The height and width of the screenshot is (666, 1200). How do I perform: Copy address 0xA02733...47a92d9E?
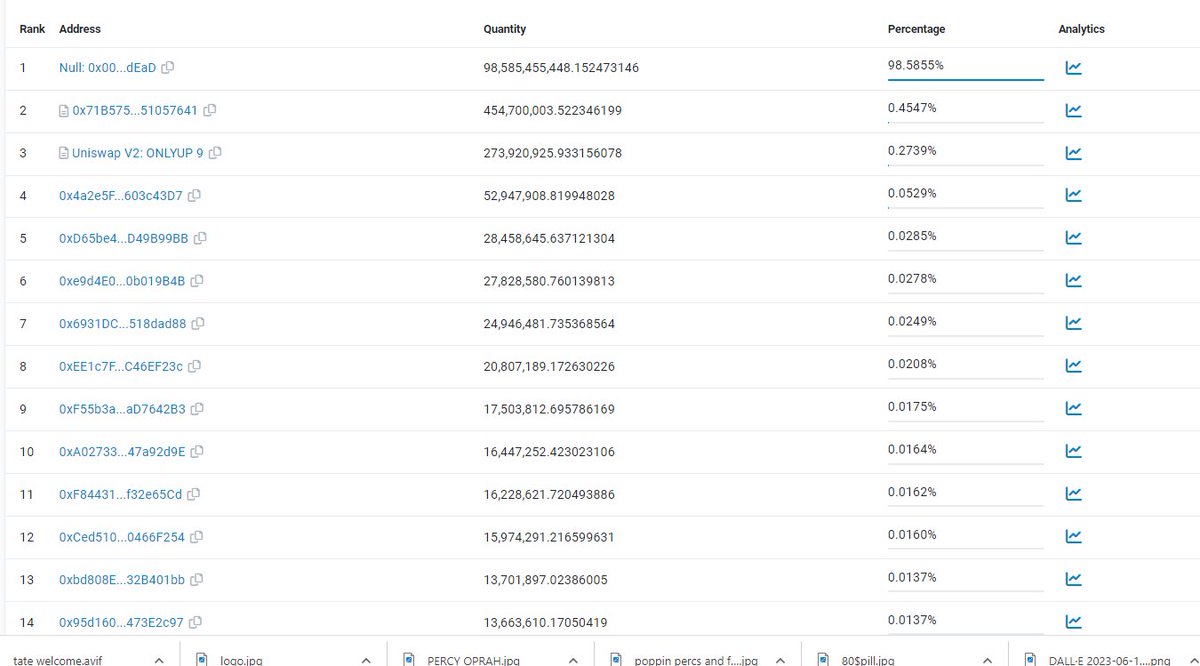click(197, 451)
